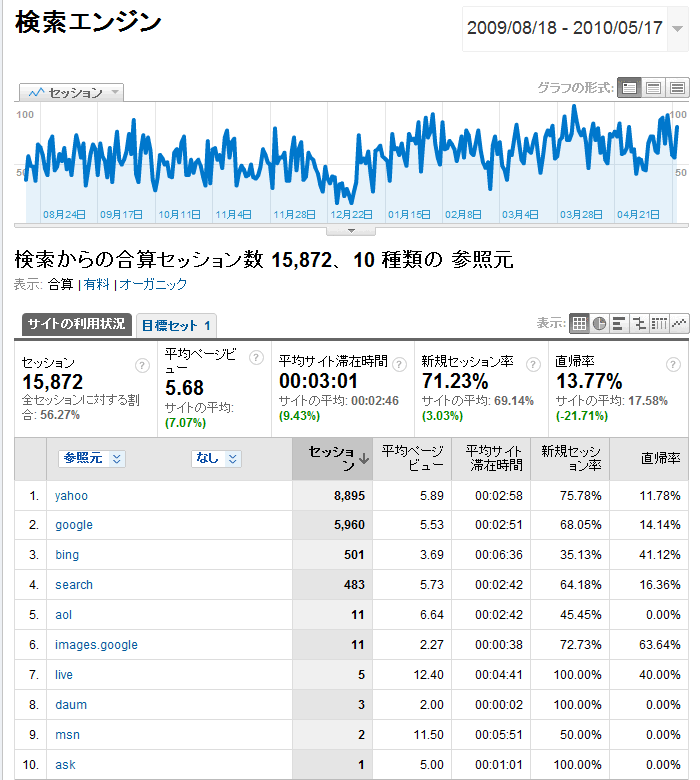Select the 目標セット 1 tab
Viewport: 700px width, 780px height.
[x=176, y=325]
